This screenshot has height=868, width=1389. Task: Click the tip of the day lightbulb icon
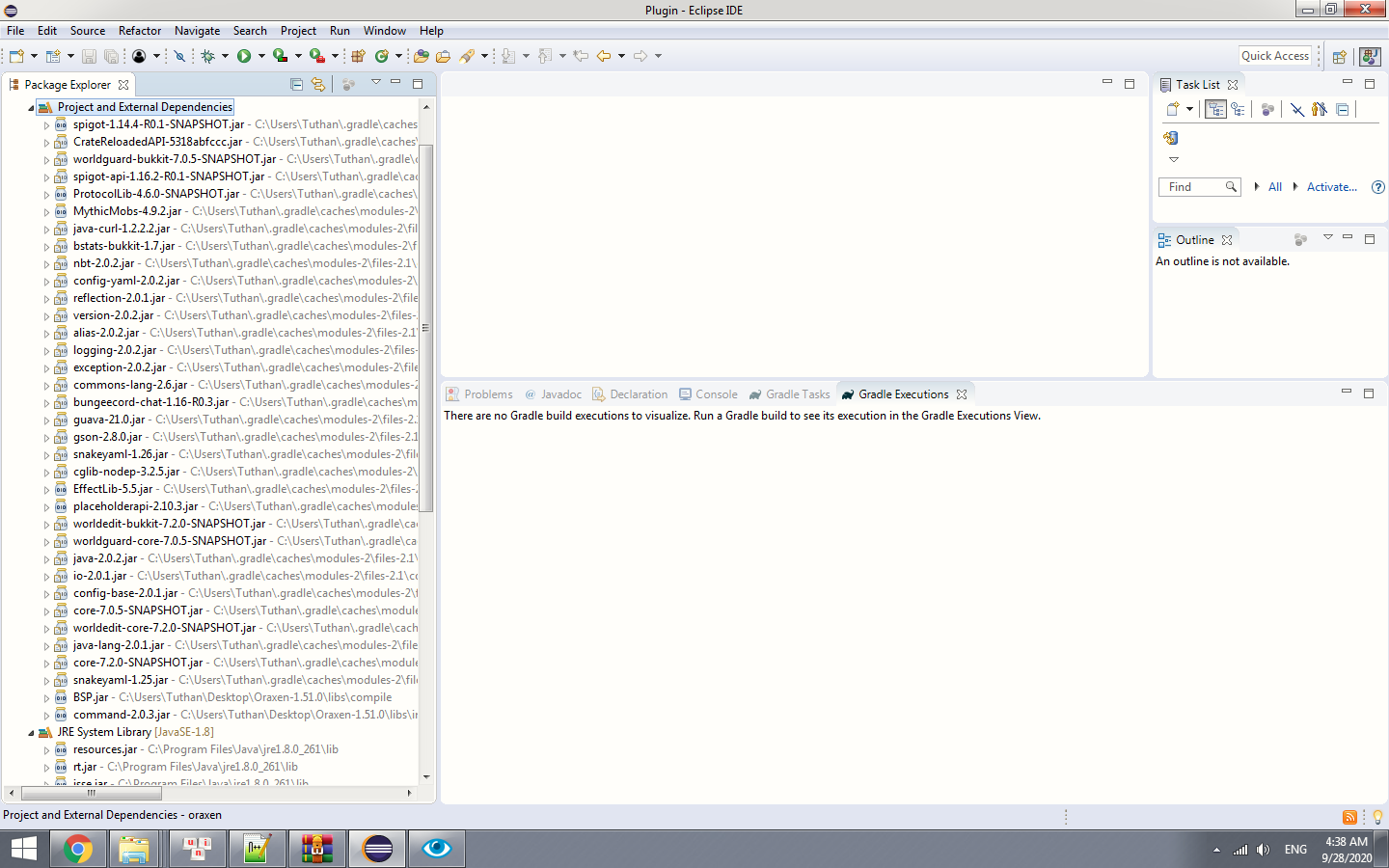1377,817
